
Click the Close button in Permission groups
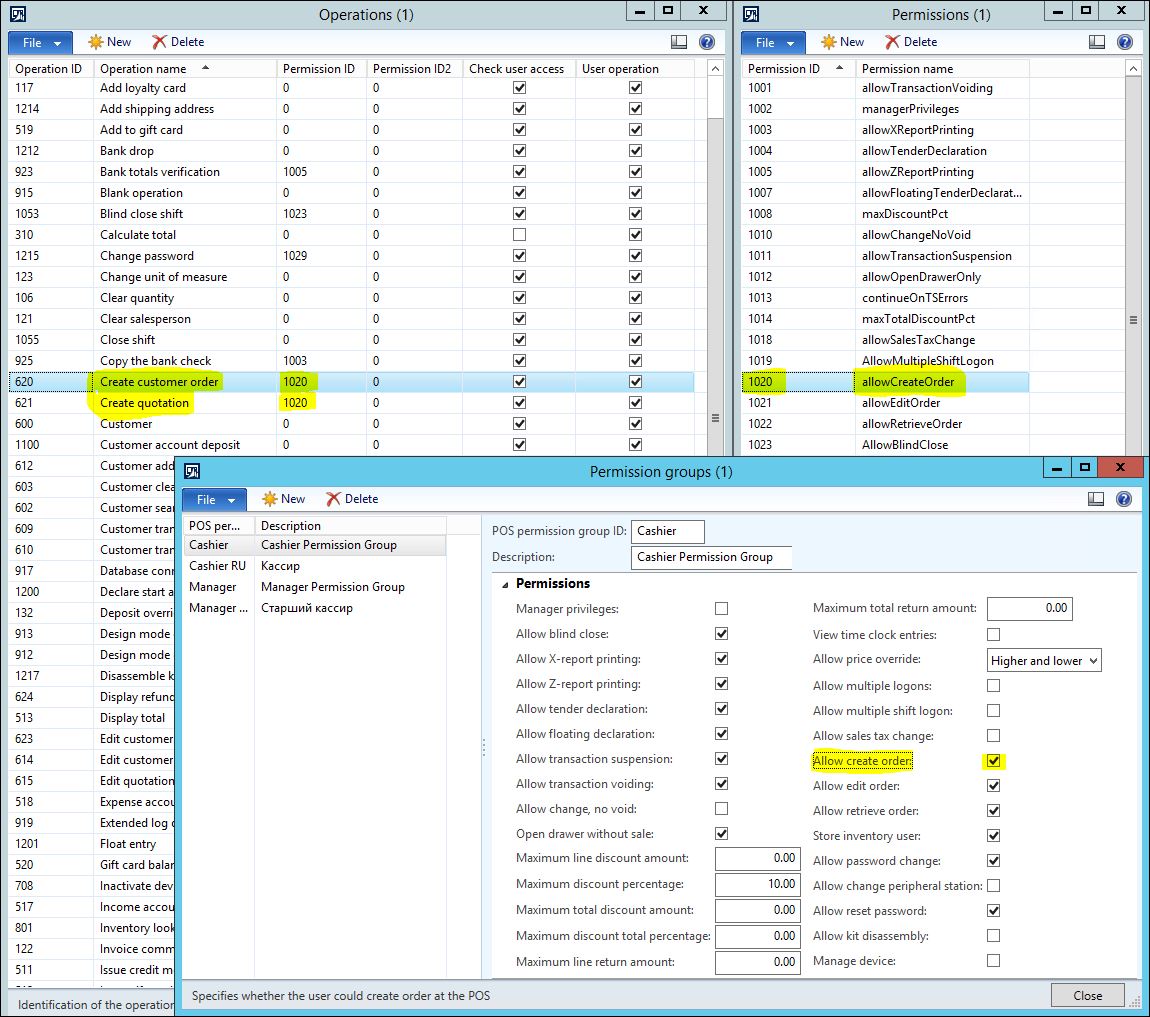[x=1087, y=995]
